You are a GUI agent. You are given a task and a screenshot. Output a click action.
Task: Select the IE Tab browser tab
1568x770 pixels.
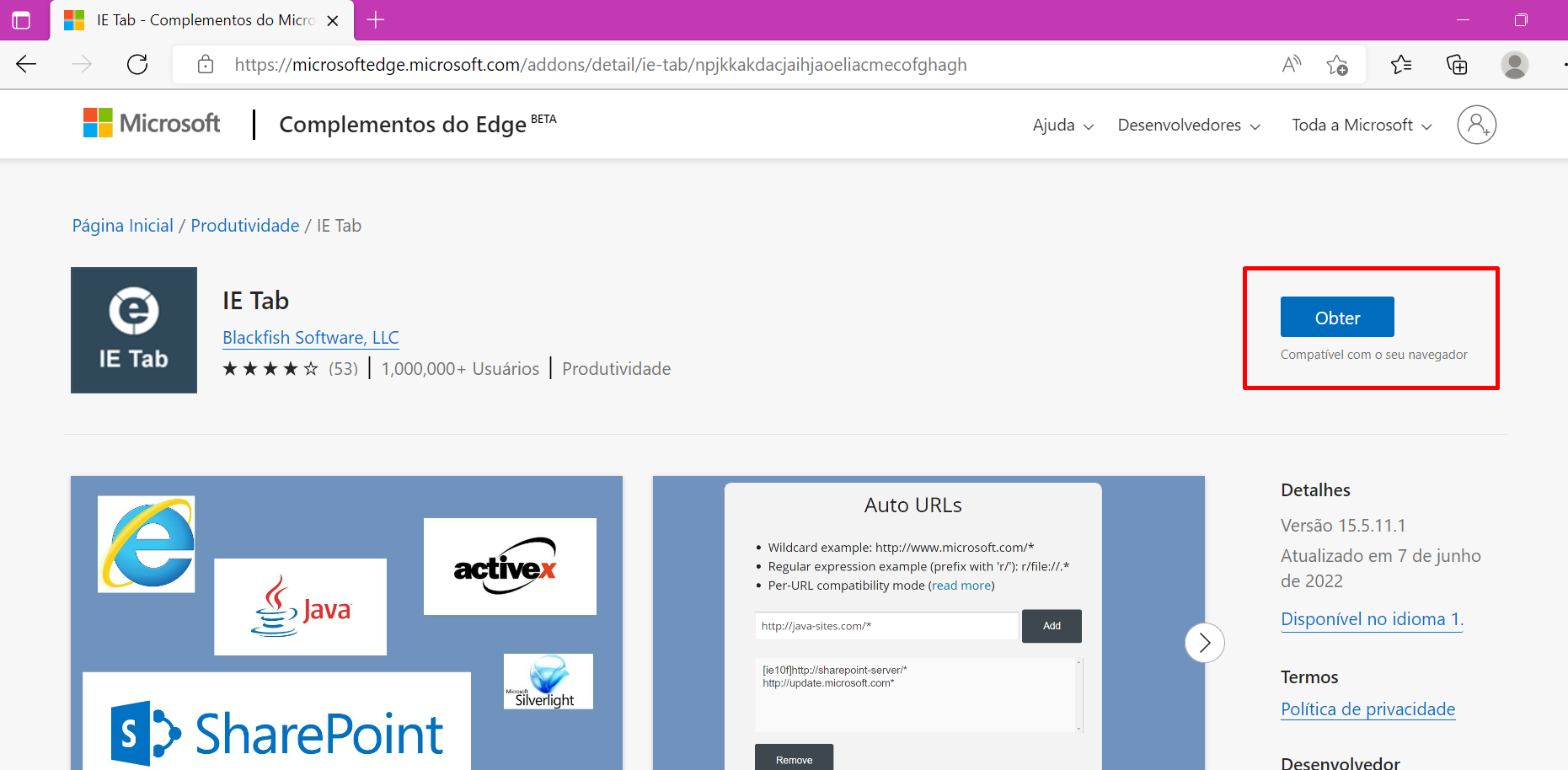[202, 20]
